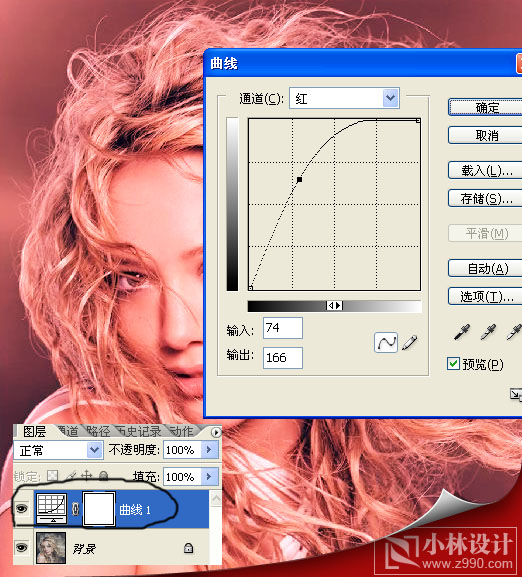Screen dimensions: 522x577
Task: Click the 取消 button
Action: (x=485, y=135)
